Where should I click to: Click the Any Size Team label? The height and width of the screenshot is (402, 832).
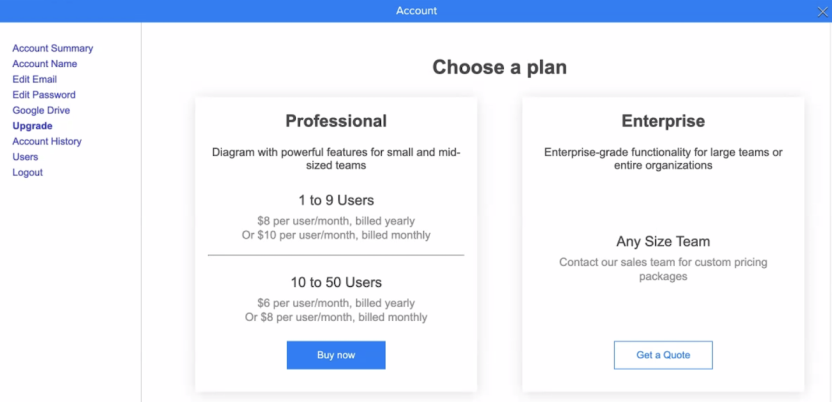663,241
